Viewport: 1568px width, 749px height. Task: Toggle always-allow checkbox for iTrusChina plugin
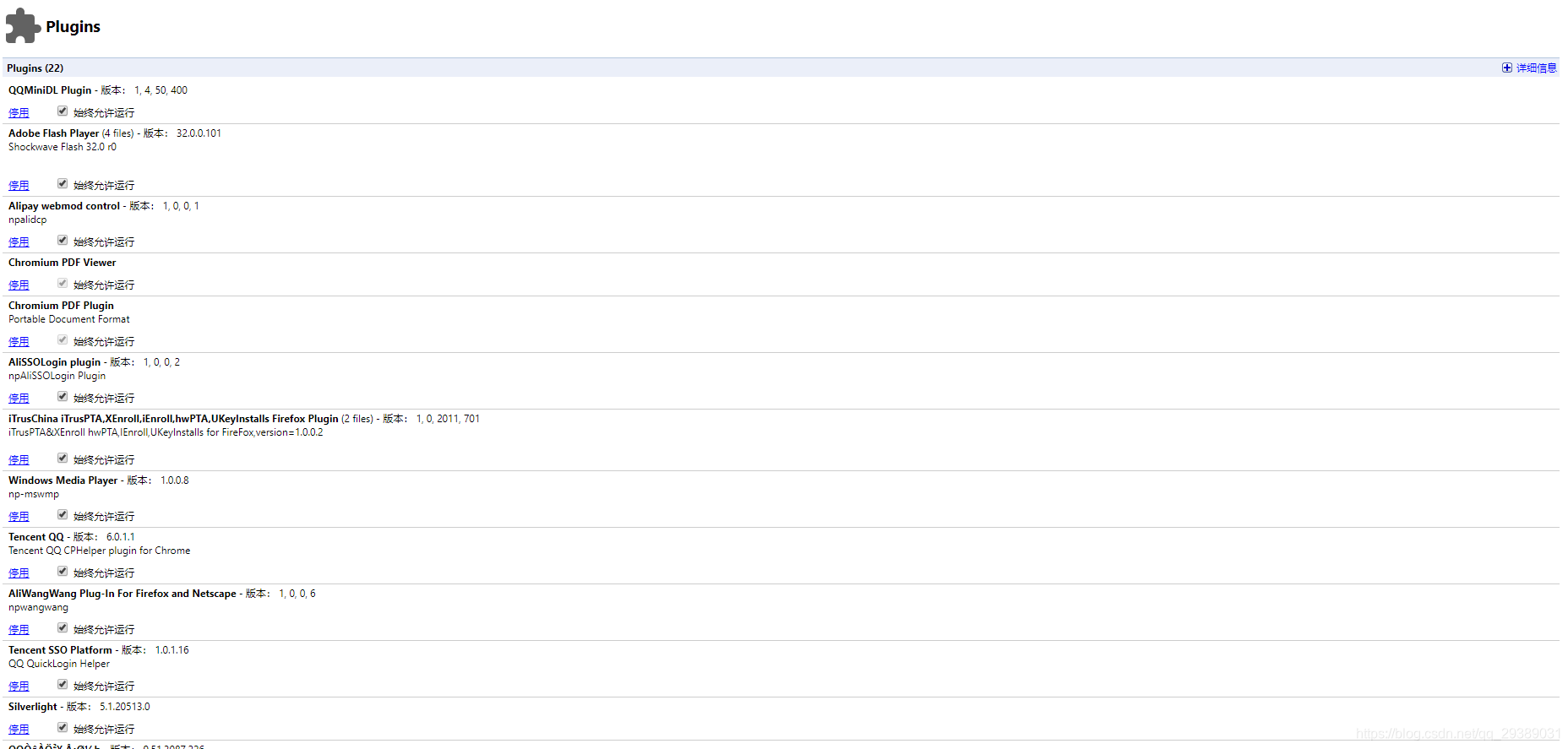point(63,459)
